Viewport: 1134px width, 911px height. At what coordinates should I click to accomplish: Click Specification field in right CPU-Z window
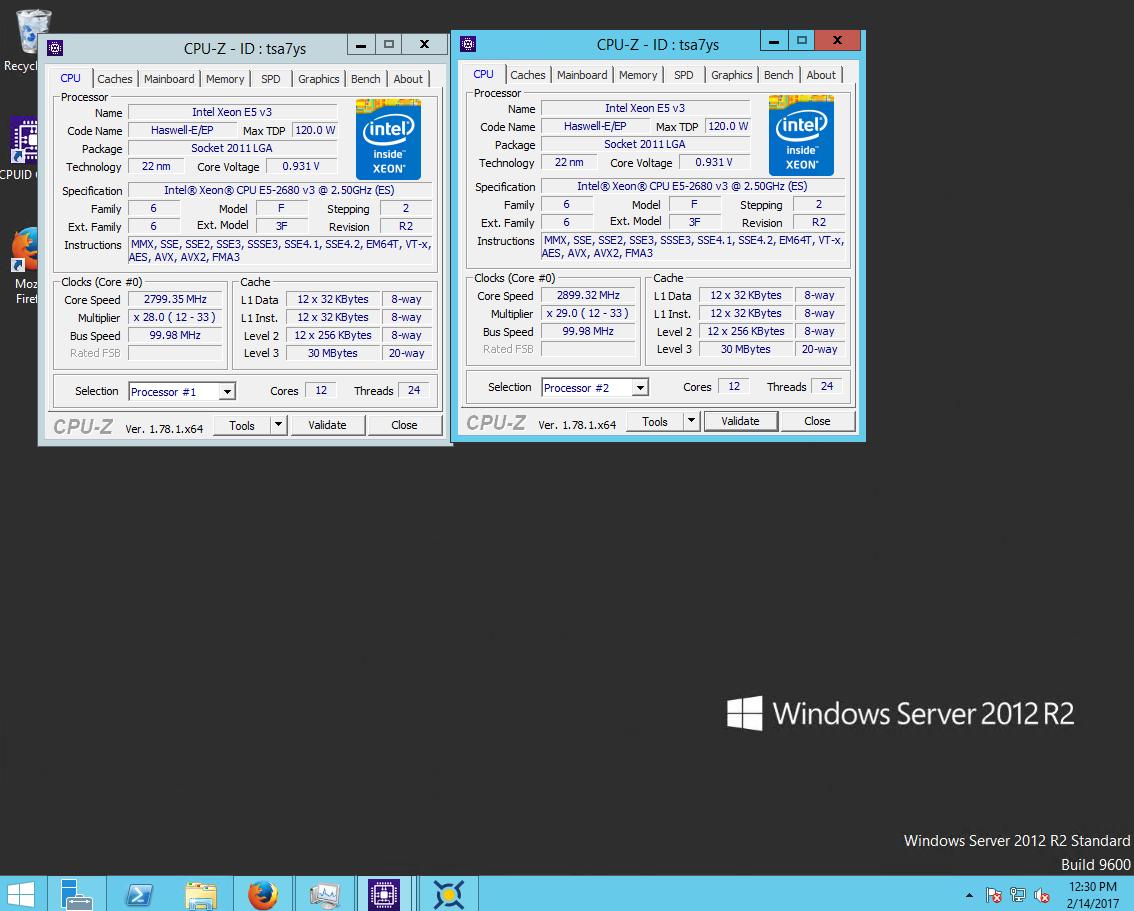(693, 186)
